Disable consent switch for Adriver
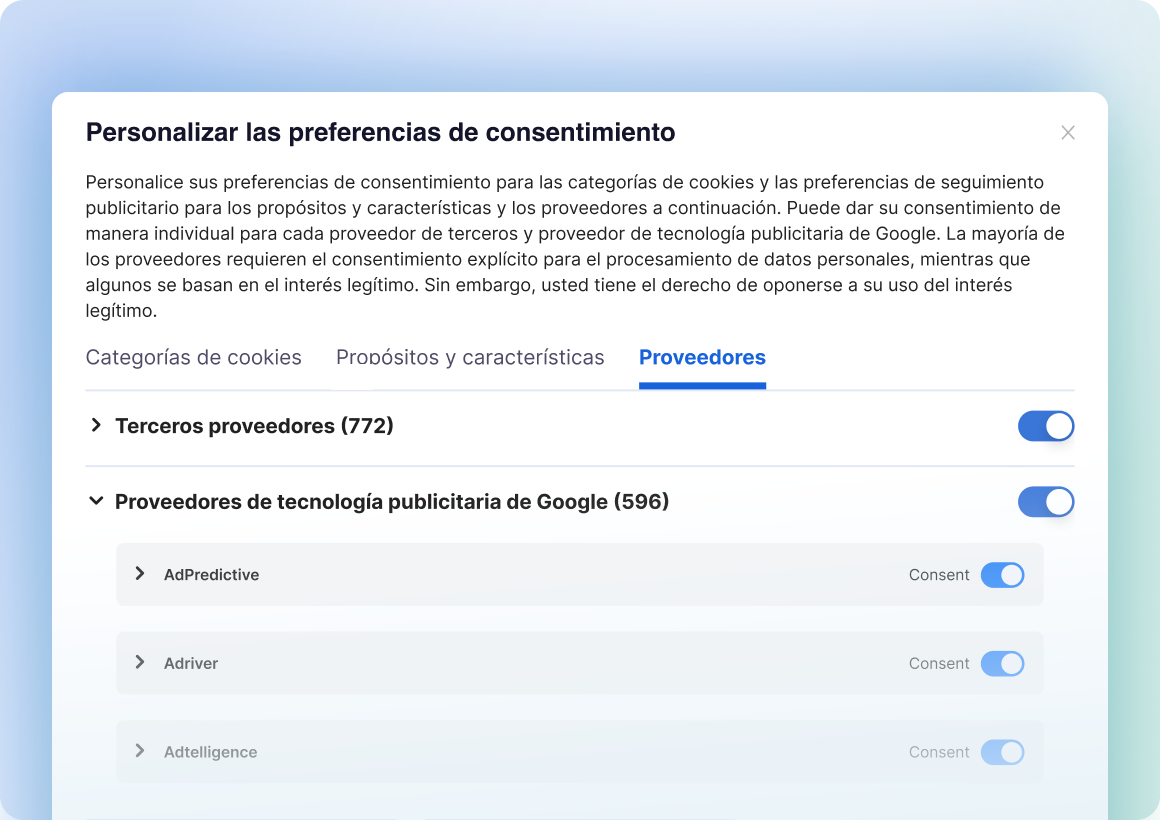The width and height of the screenshot is (1160, 820). tap(1002, 663)
